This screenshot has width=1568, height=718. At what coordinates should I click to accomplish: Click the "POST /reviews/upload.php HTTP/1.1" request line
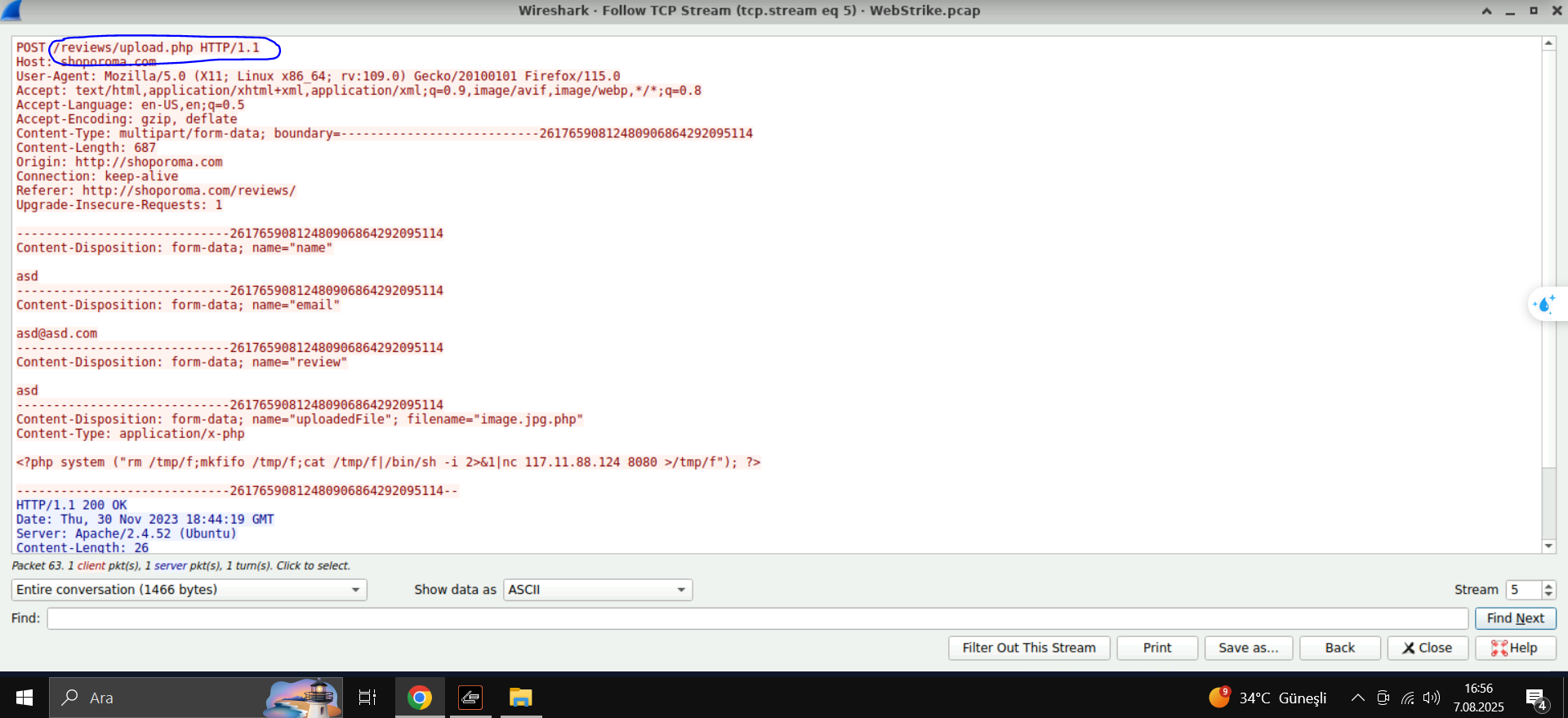pyautogui.click(x=138, y=47)
